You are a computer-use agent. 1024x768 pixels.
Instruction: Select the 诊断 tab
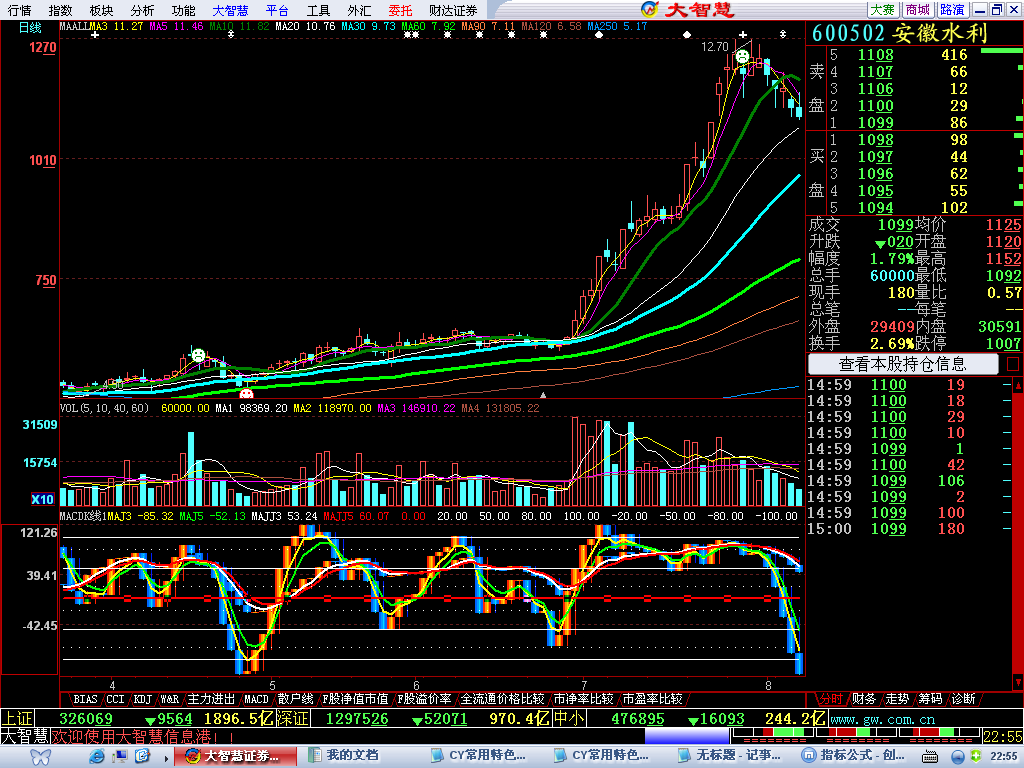pyautogui.click(x=963, y=699)
